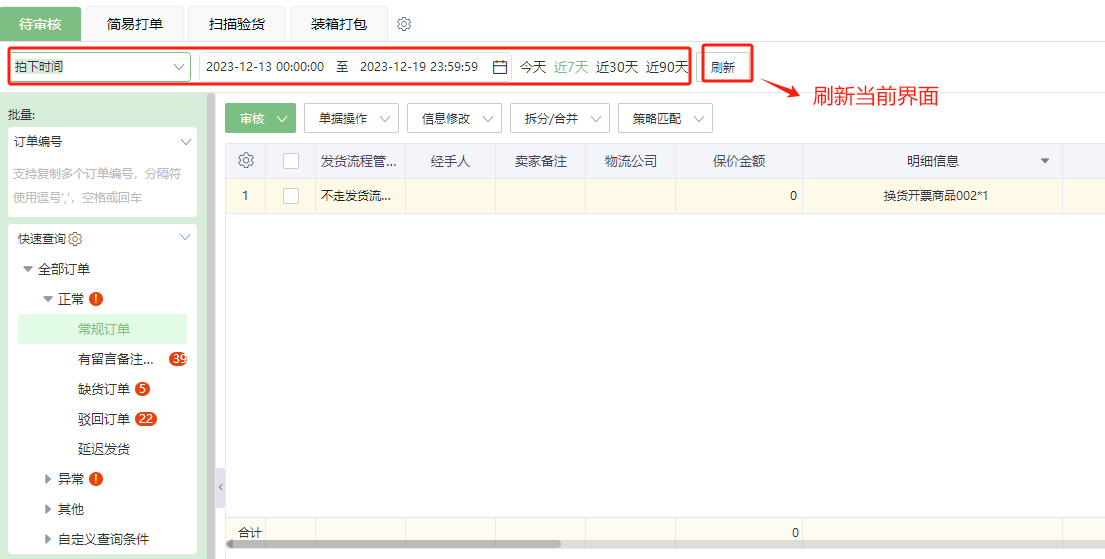Select the 近30天 date shortcut
The width and height of the screenshot is (1105, 559).
click(617, 67)
